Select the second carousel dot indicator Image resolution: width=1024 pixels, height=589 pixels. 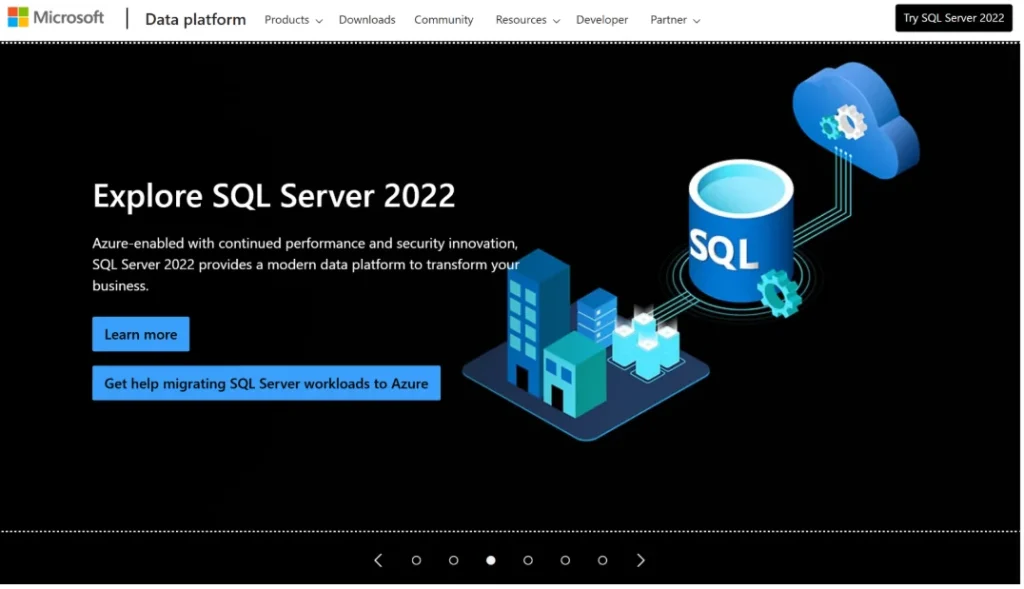coord(453,560)
